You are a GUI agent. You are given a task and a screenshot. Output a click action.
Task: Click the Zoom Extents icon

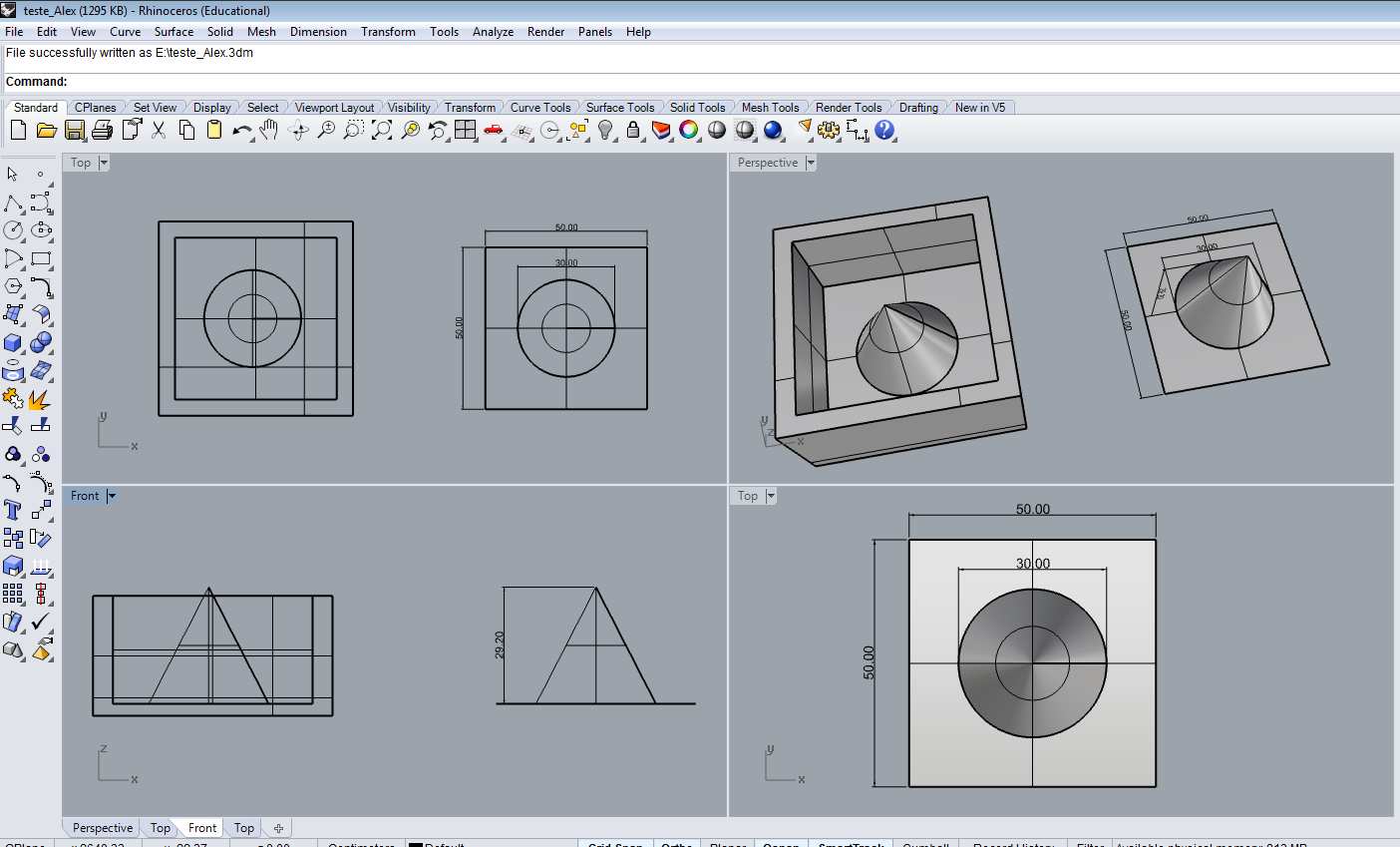click(x=382, y=130)
